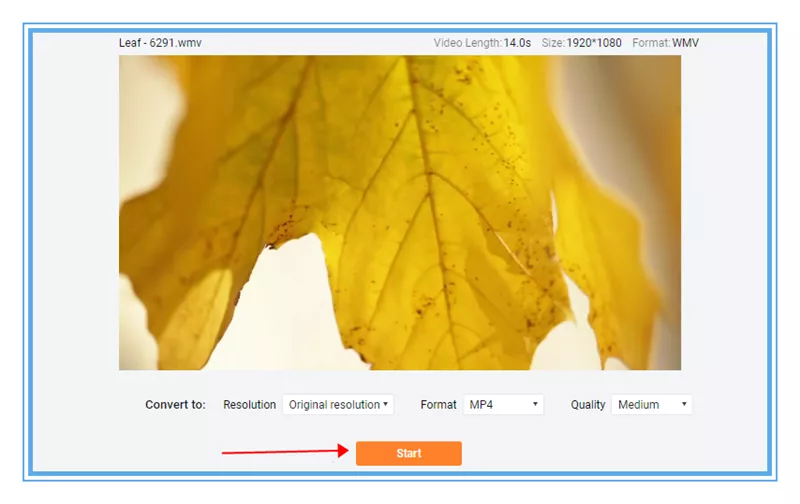Screen dimensions: 800x504
Task: Open the Resolution dropdown showing Original resolution
Action: click(338, 405)
